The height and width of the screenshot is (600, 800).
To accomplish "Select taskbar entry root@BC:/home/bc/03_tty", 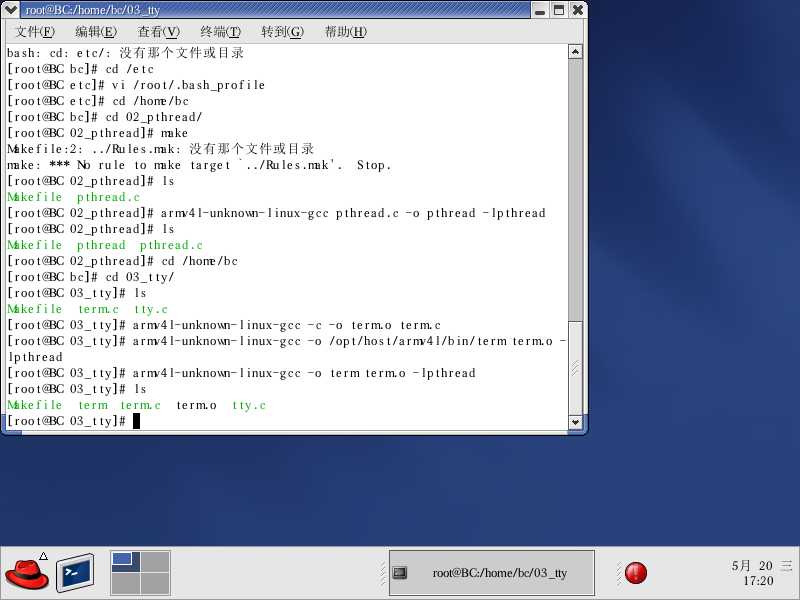I will tap(492, 573).
